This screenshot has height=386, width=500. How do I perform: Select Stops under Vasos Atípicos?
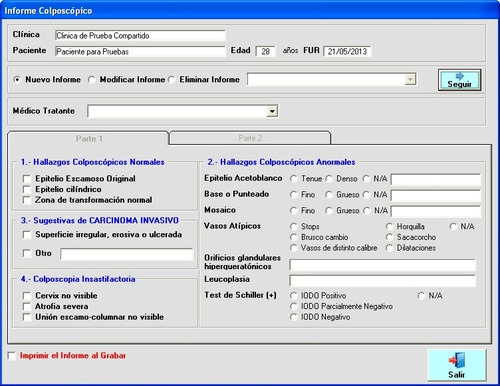tap(293, 227)
